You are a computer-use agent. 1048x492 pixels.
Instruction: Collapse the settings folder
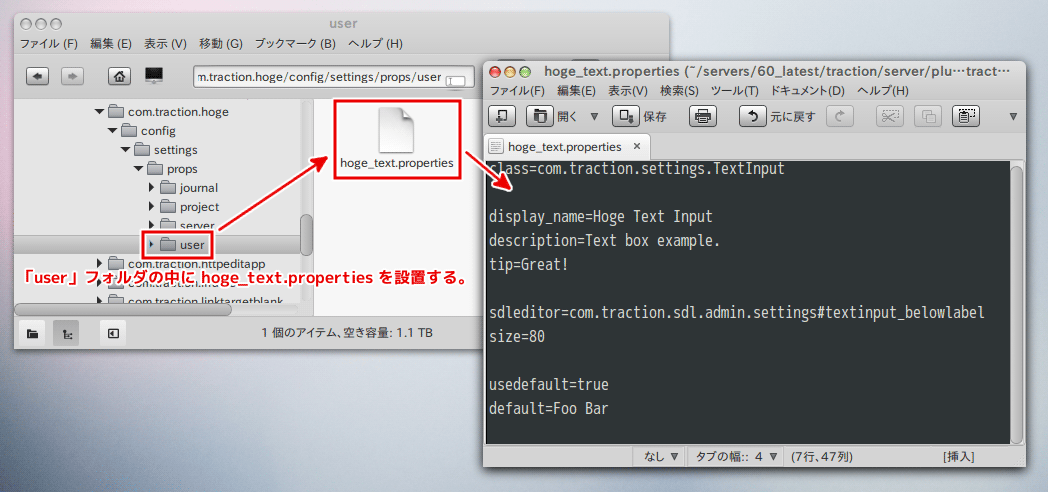pos(126,150)
